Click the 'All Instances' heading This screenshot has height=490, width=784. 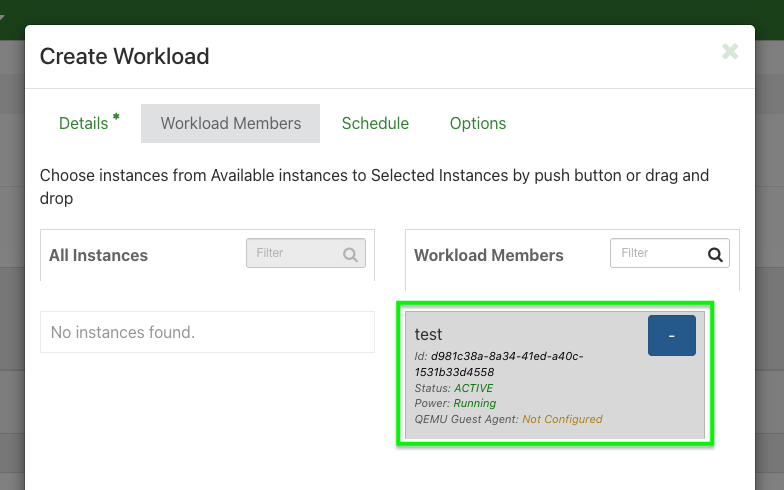98,255
